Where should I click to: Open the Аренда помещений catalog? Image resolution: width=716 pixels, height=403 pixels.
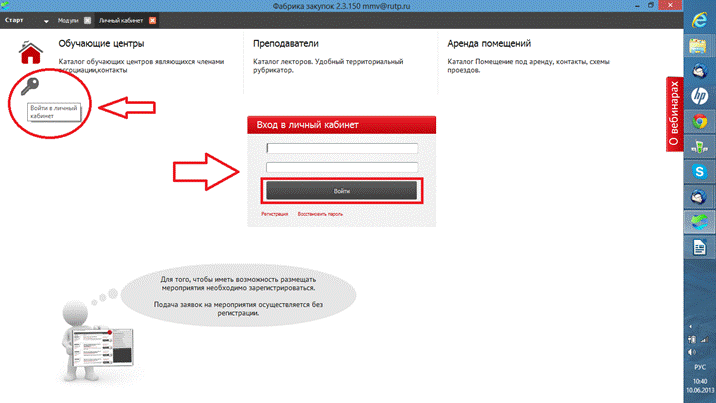click(x=489, y=44)
